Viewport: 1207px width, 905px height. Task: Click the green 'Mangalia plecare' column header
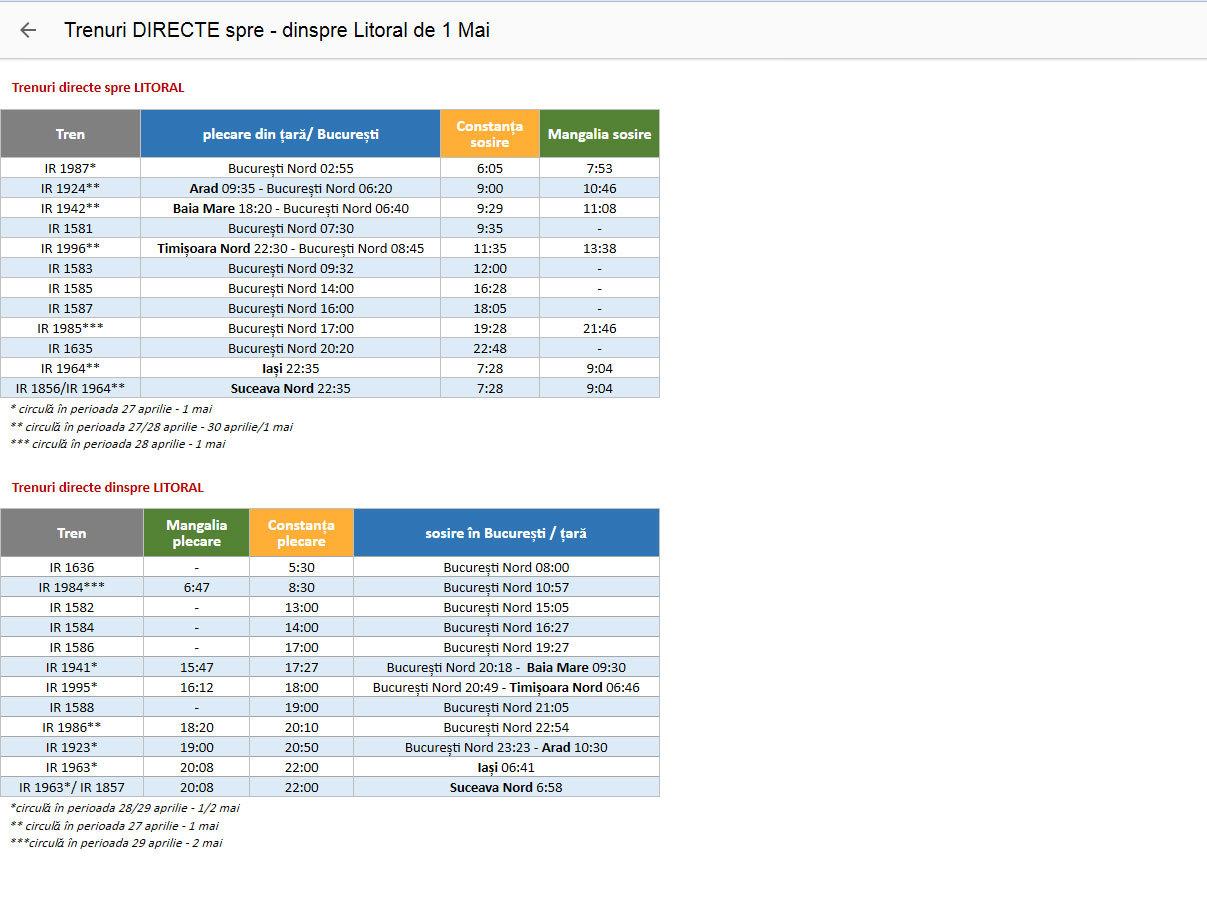tap(196, 533)
